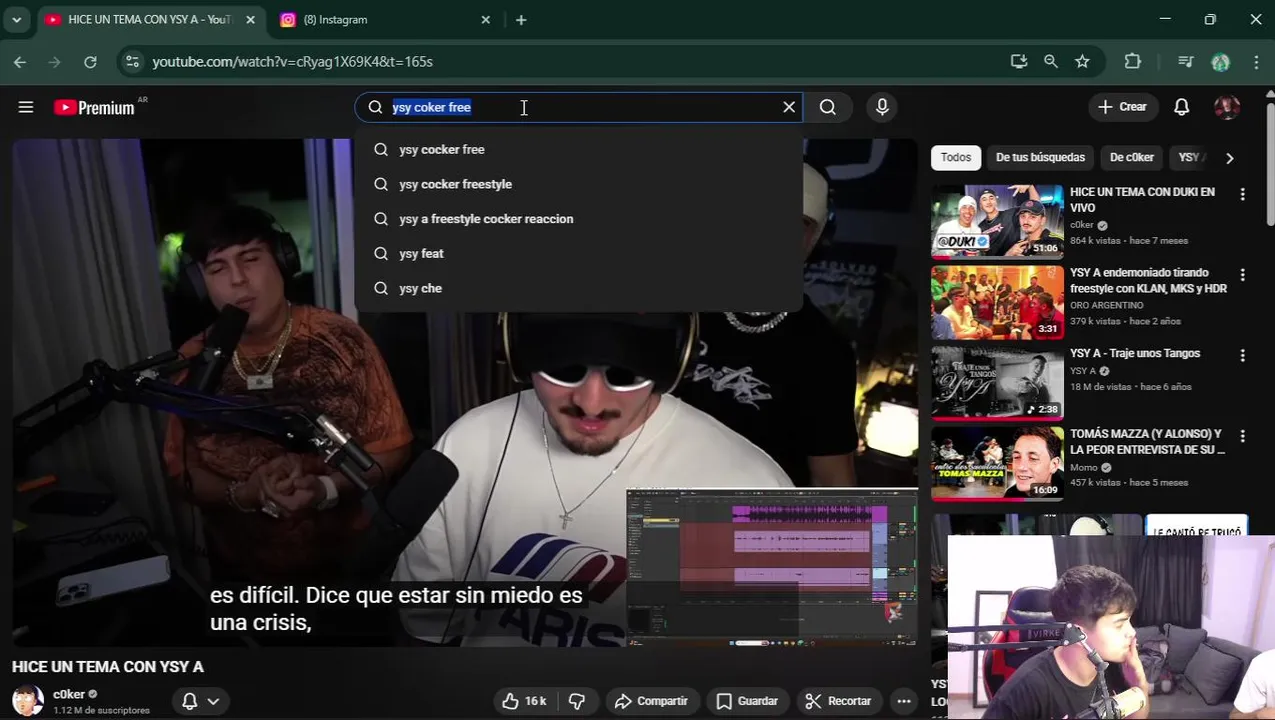Open a new browser tab
This screenshot has width=1275, height=720.
point(521,20)
